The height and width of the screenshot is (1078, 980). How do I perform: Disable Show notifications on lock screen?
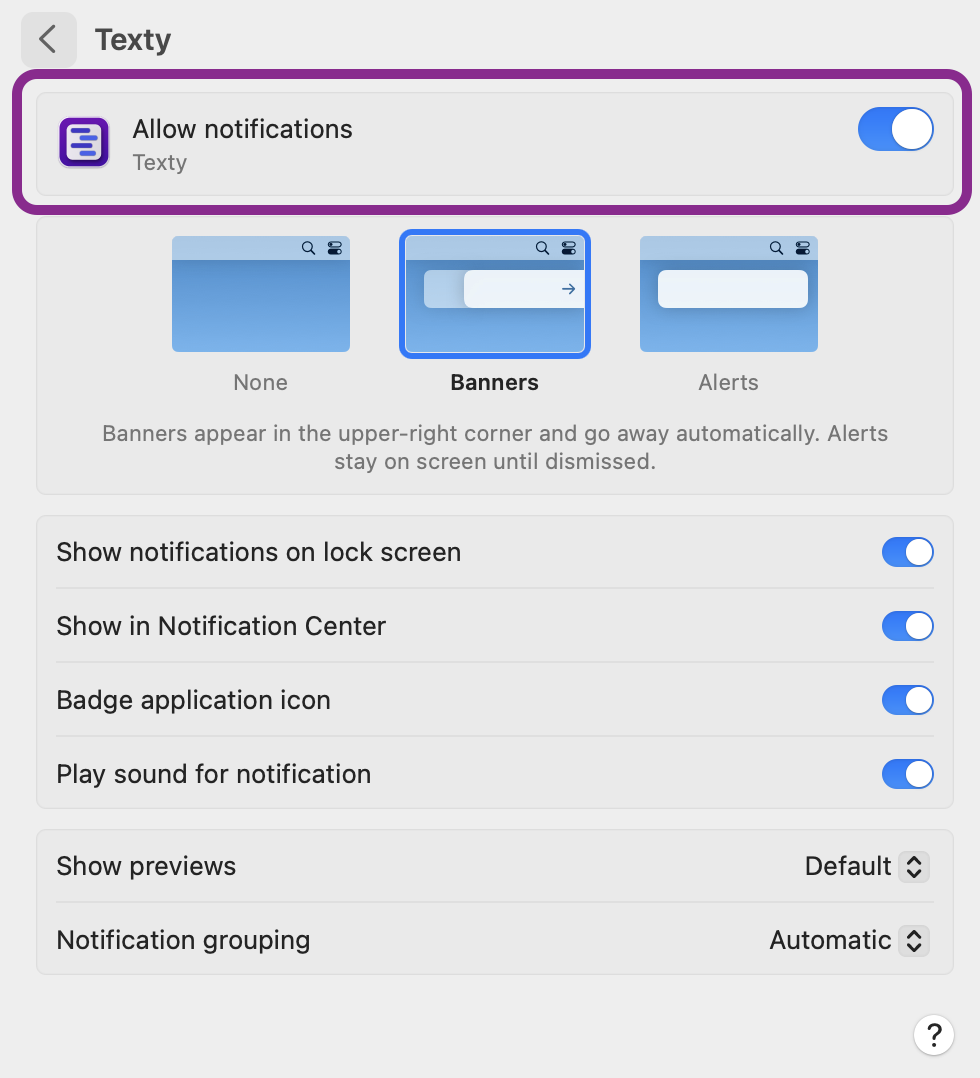[907, 552]
